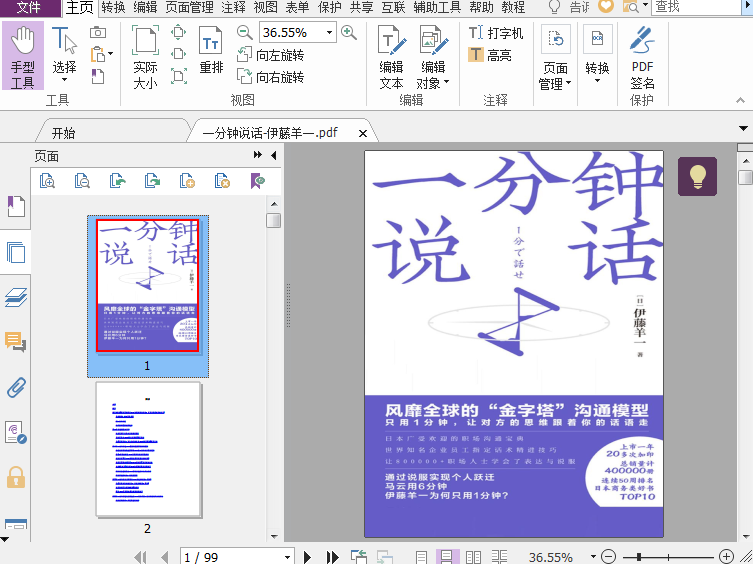Go to the next page arrow
Screen dimensions: 753x564
[307, 557]
